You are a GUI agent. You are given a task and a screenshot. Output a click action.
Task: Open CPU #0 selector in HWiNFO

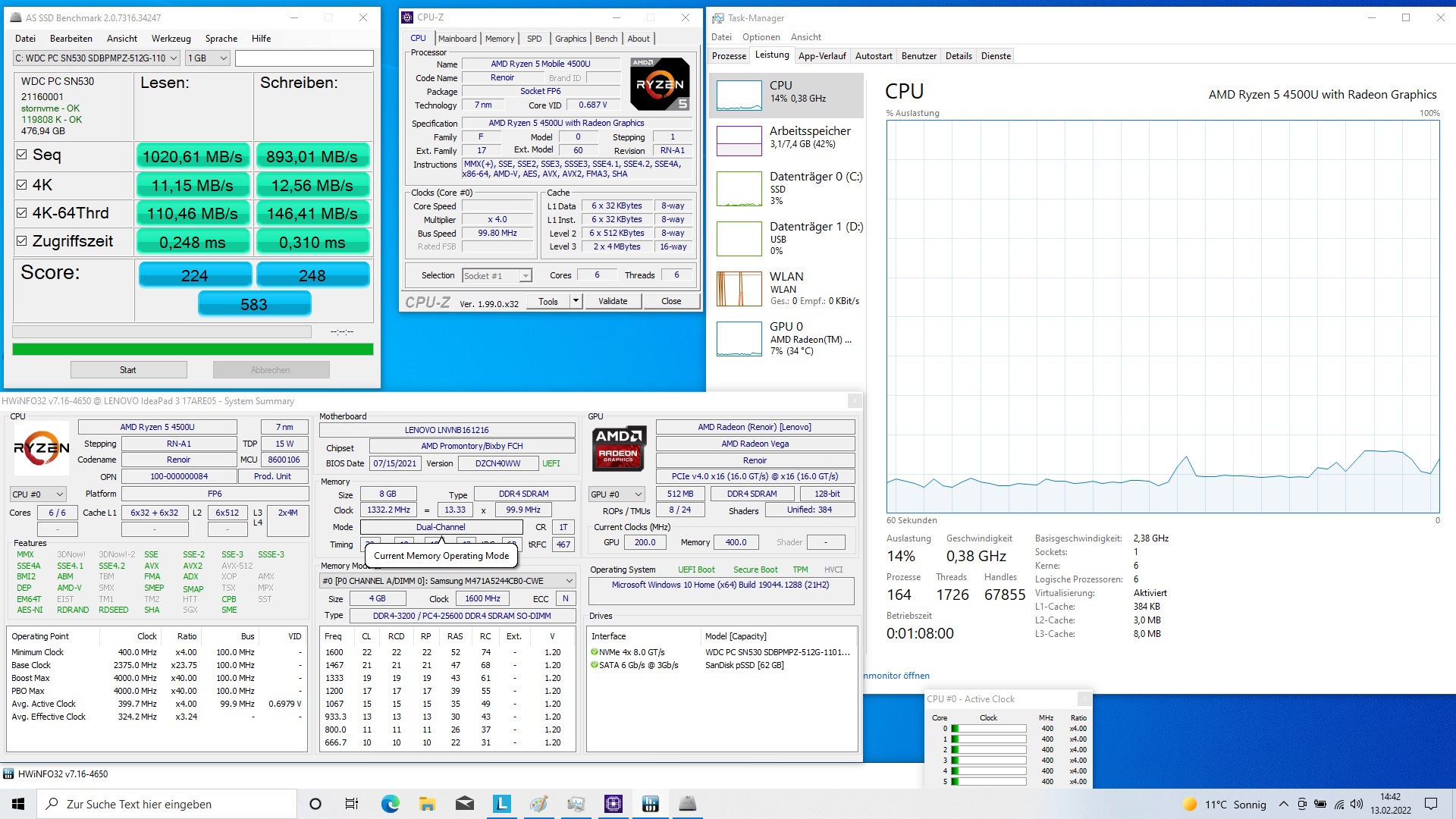point(38,494)
